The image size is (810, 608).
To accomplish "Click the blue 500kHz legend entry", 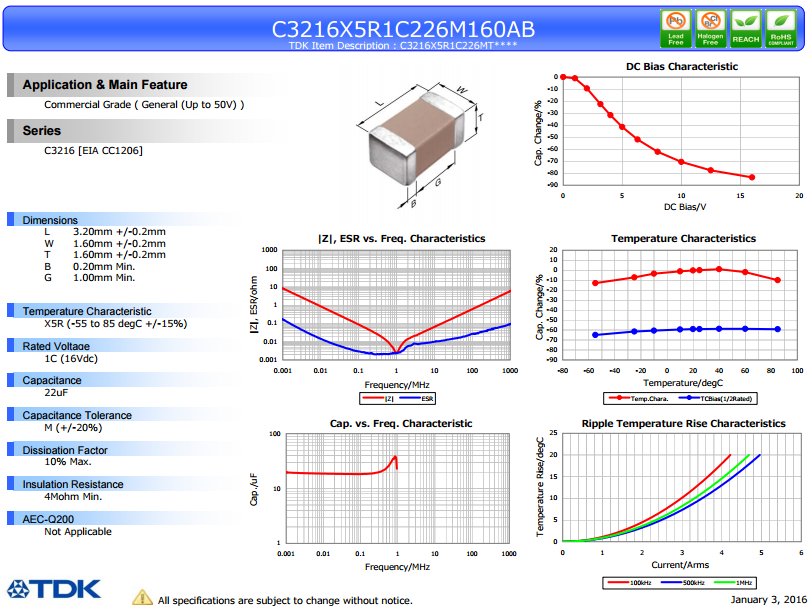I will 683,583.
